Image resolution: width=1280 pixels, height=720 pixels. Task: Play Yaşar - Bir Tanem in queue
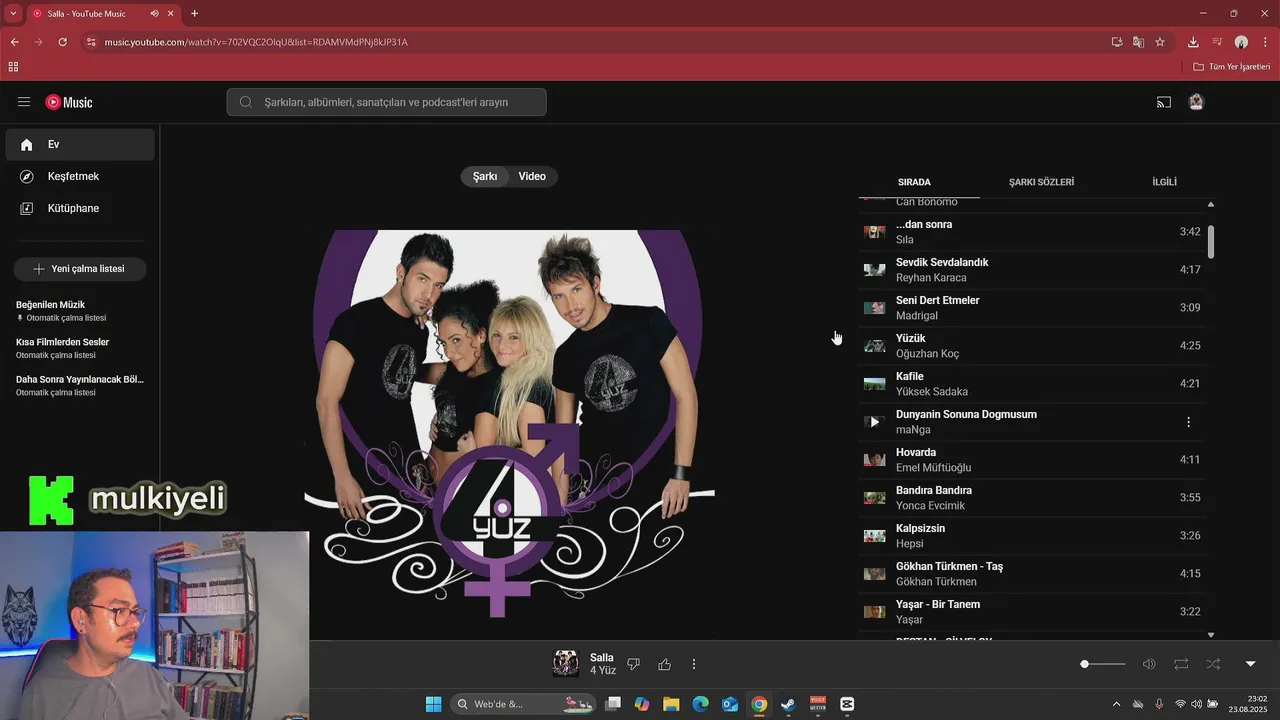tap(1033, 612)
